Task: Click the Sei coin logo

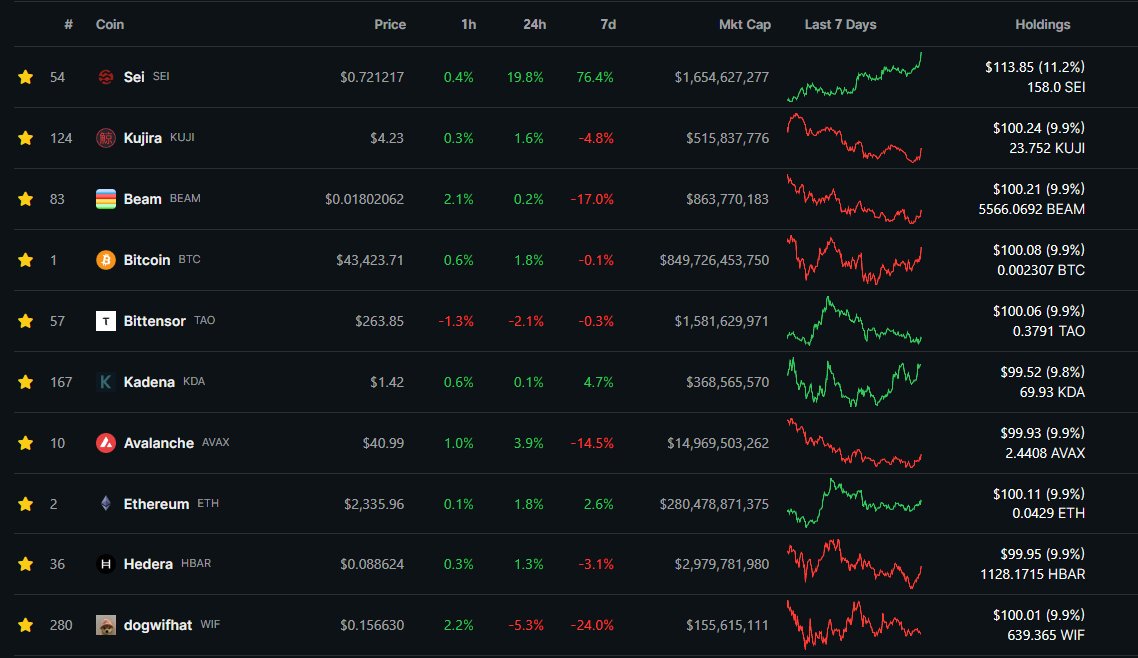Action: [106, 77]
